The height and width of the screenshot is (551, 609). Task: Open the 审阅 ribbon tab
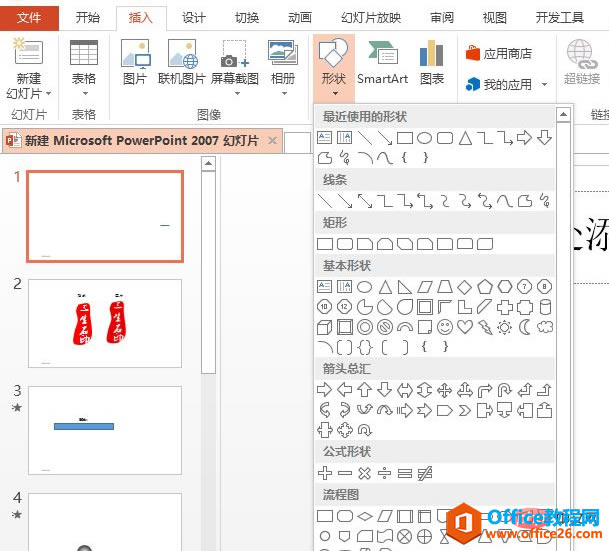(442, 17)
